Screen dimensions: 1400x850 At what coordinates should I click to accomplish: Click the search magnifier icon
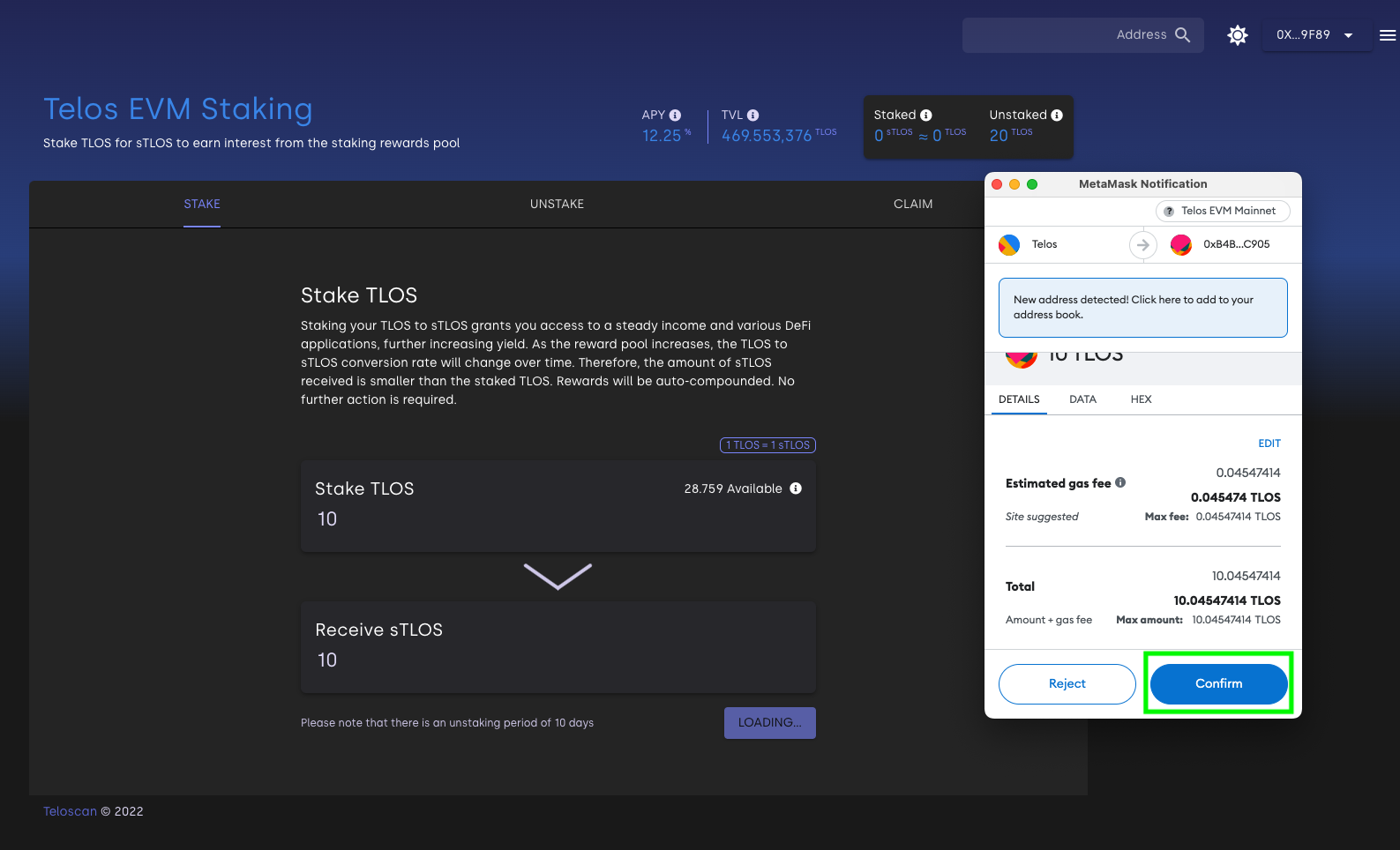1183,35
